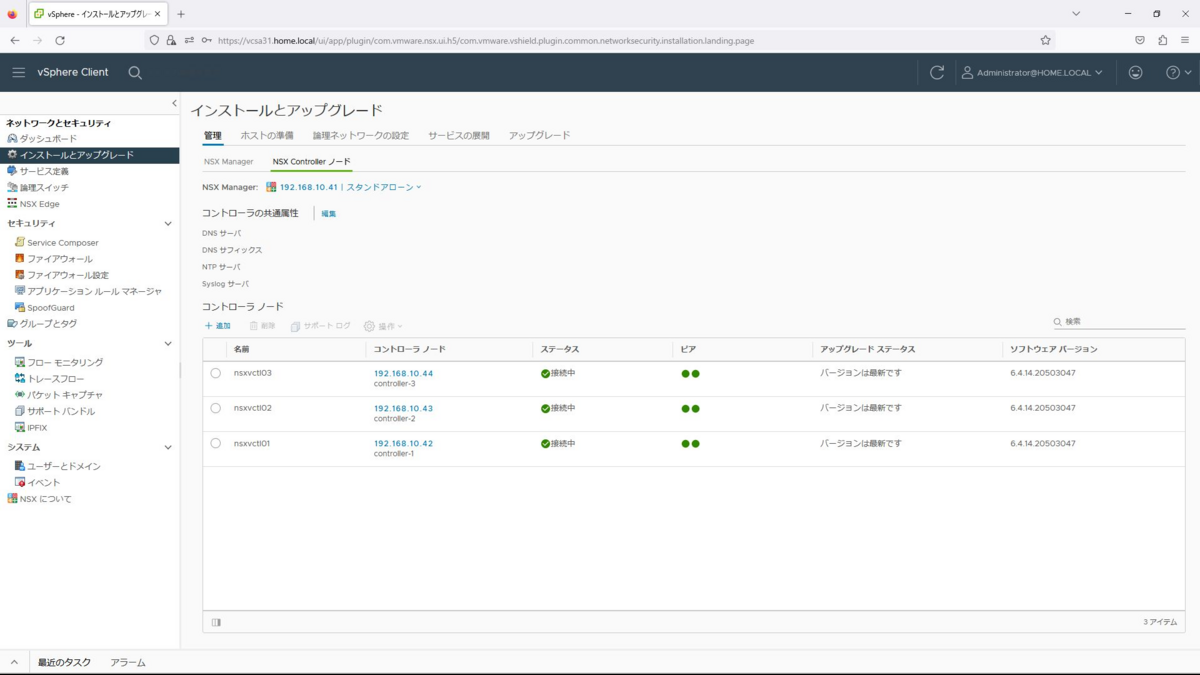This screenshot has width=1200, height=675.
Task: Open IPFIX tool
Action: click(37, 427)
